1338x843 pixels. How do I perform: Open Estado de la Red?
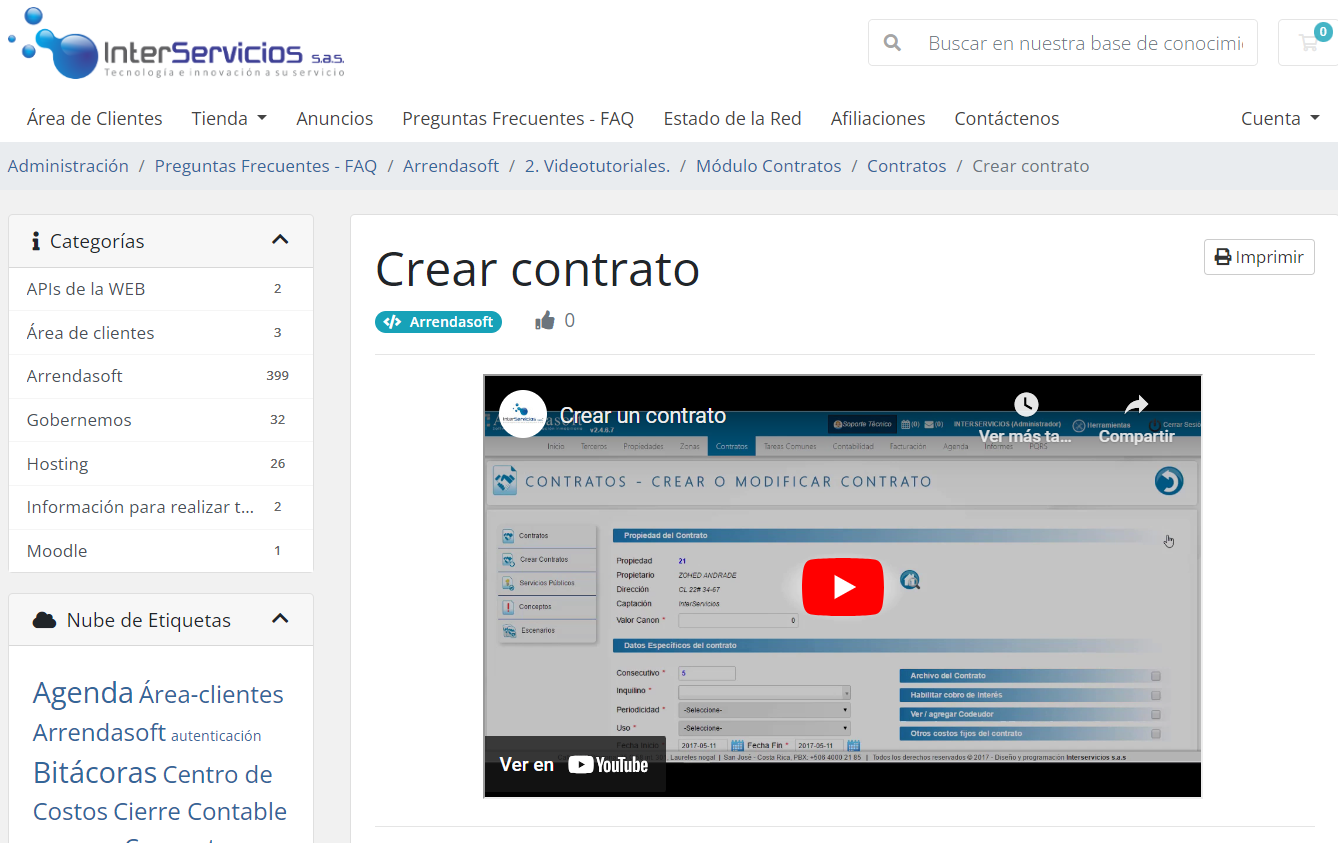tap(733, 118)
